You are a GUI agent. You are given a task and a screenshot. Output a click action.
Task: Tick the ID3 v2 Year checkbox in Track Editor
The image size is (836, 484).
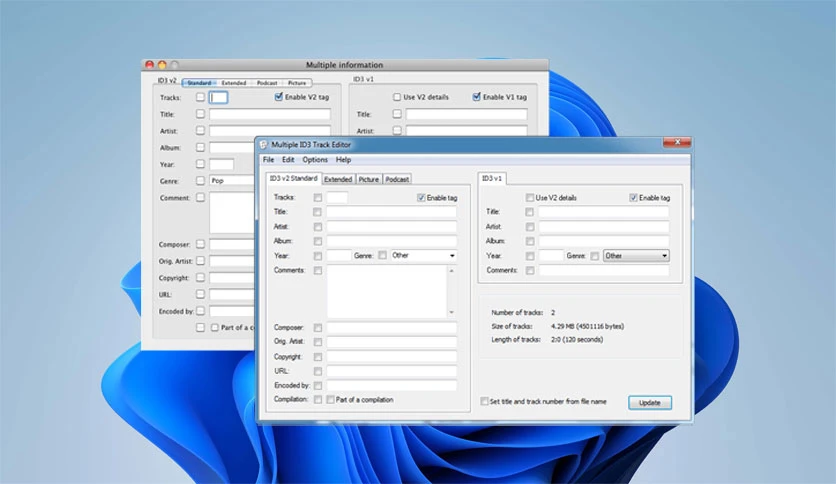[x=318, y=256]
